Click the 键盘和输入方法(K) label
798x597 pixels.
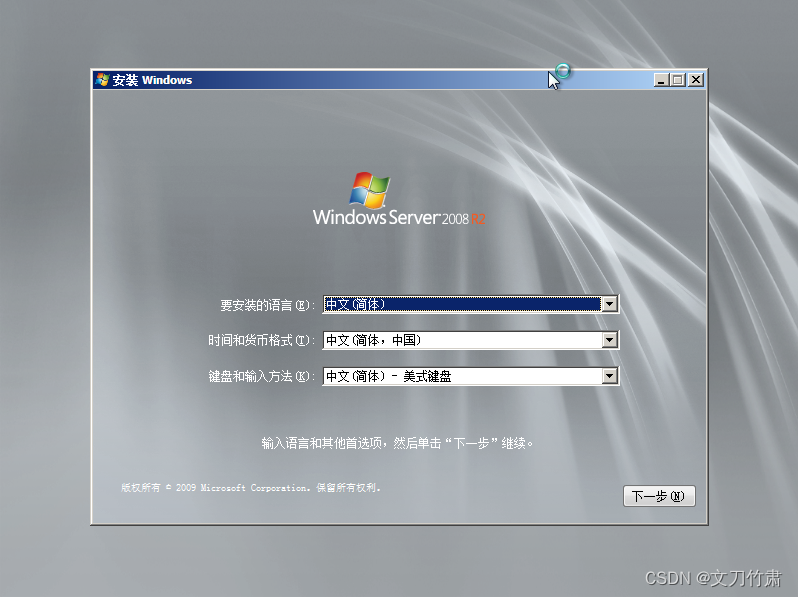[x=262, y=377]
